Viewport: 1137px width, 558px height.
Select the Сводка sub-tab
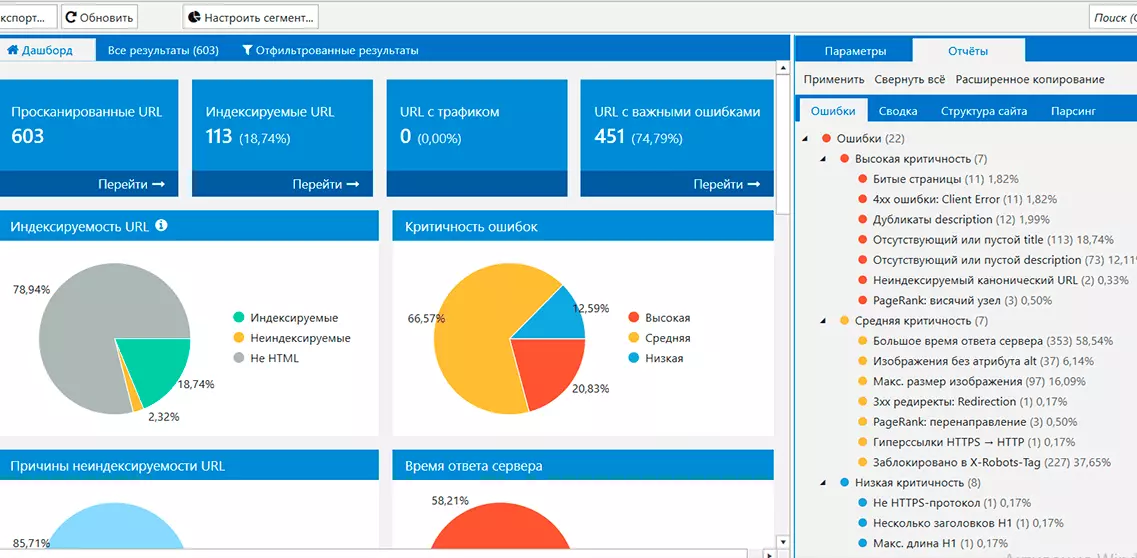(x=898, y=111)
